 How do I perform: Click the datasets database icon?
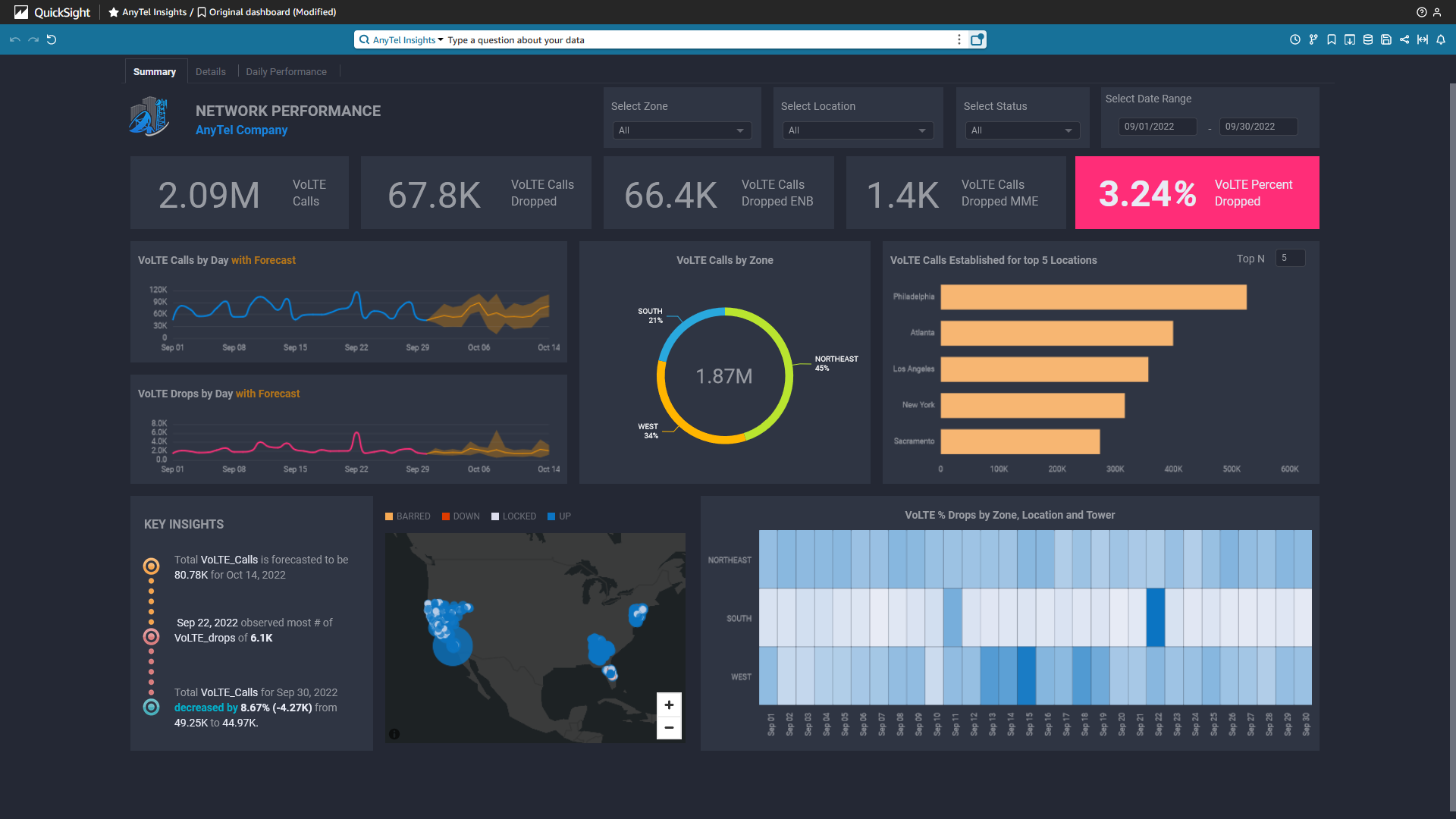tap(1368, 39)
